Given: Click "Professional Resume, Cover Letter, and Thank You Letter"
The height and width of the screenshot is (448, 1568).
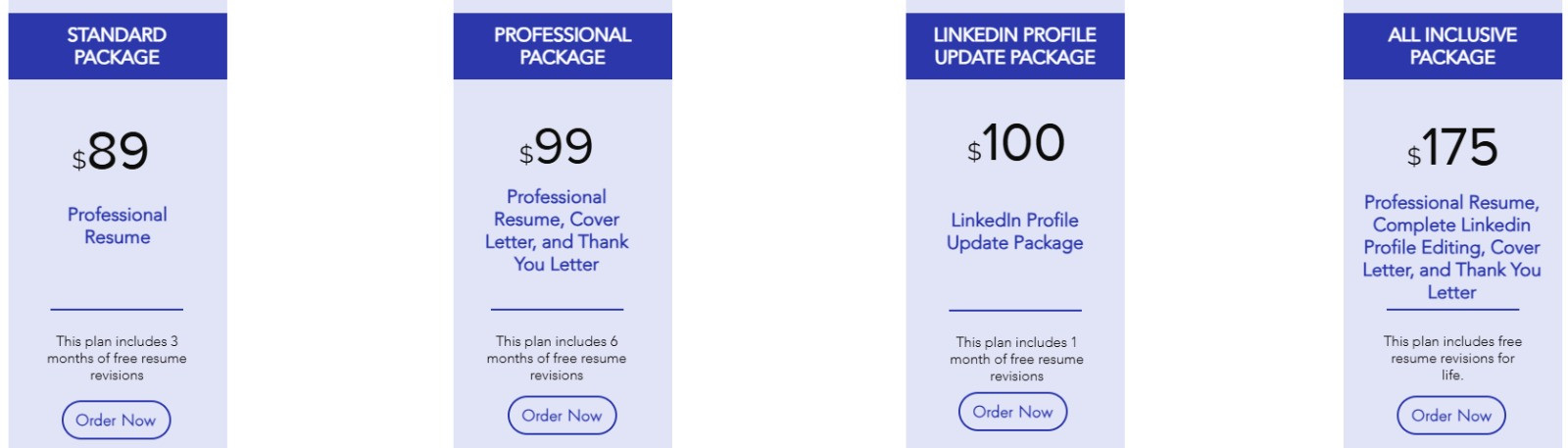Looking at the screenshot, I should point(557,230).
